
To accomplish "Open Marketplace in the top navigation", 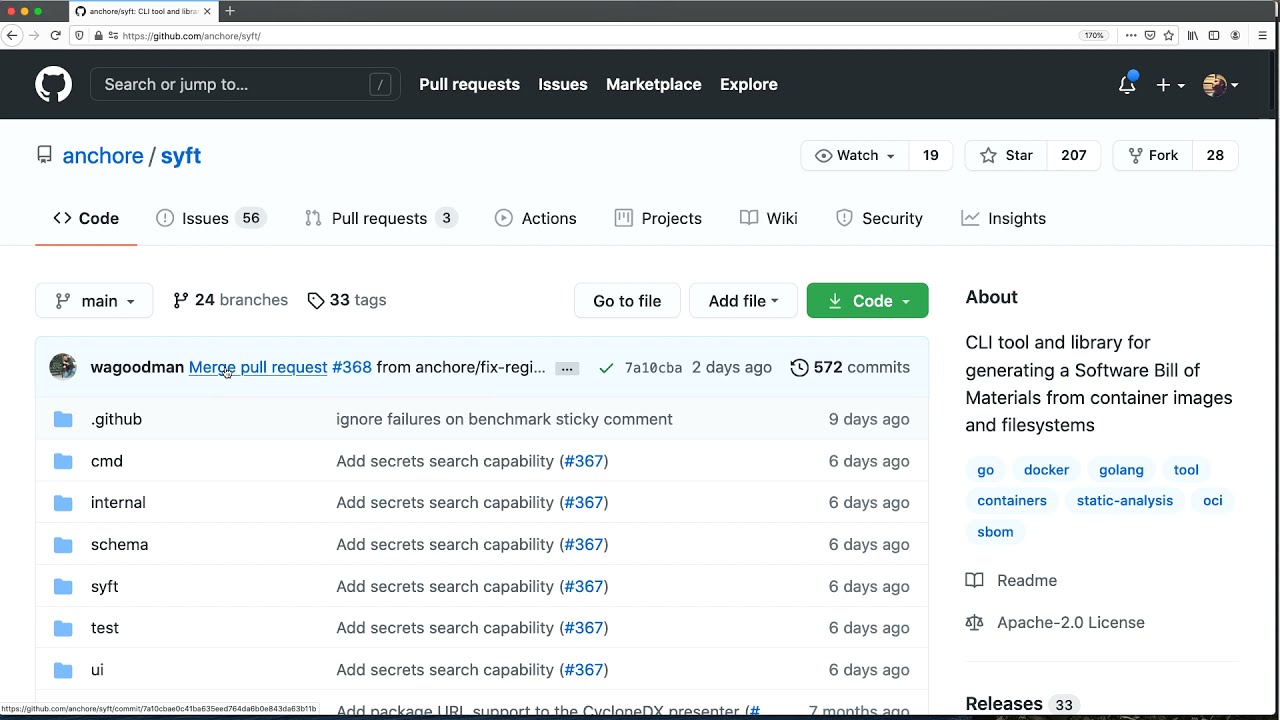I will tap(653, 85).
